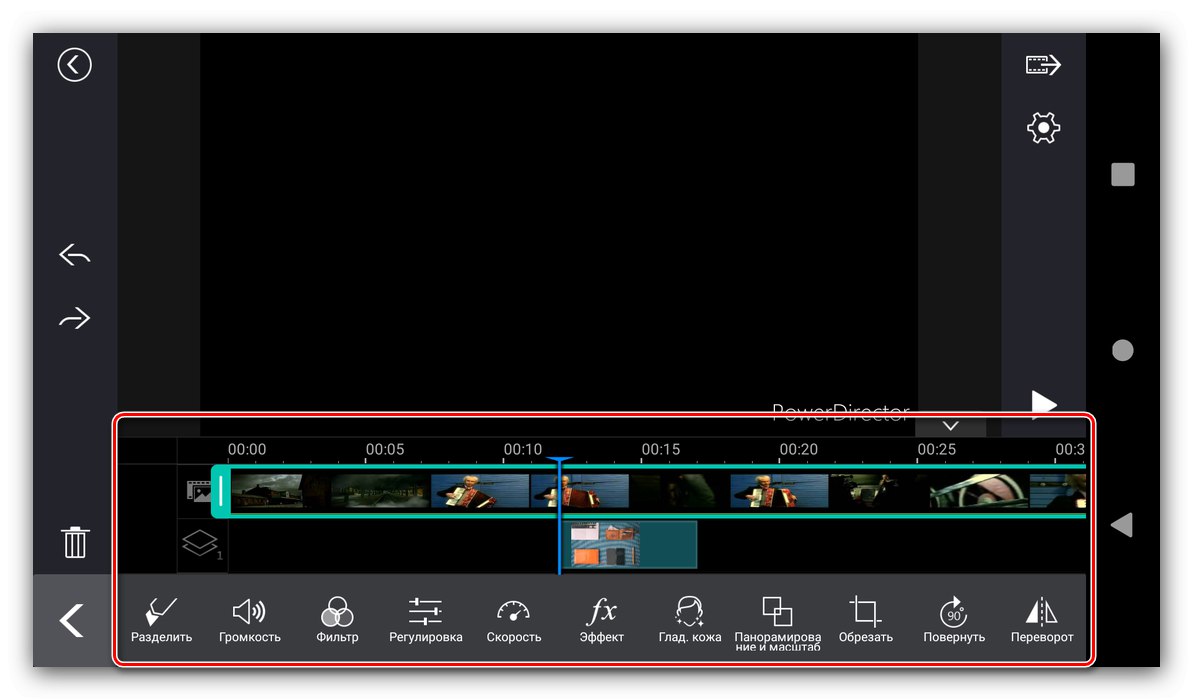The width and height of the screenshot is (1193, 700).
Task: Open project settings gear
Action: 1043,128
